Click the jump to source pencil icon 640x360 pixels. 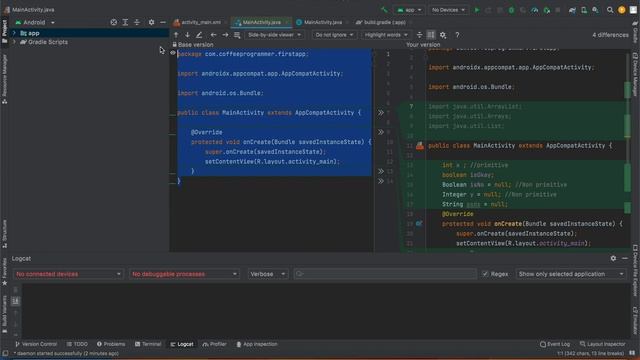(199, 35)
